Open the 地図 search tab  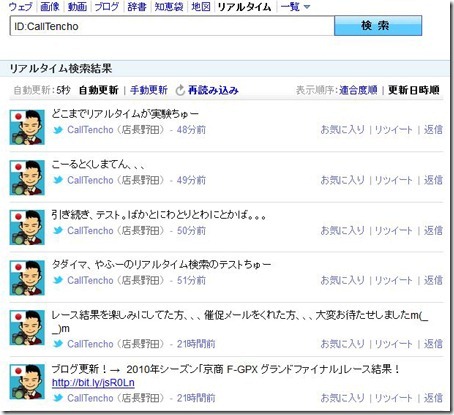[x=201, y=6]
